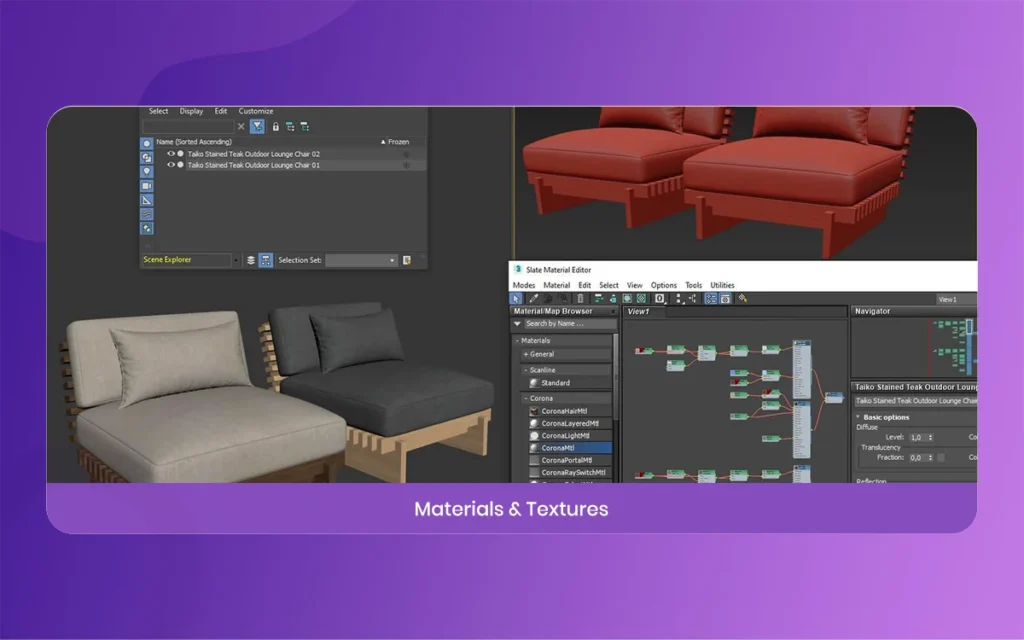Select the arrow Select Tool in Slate toolbar

click(x=516, y=298)
